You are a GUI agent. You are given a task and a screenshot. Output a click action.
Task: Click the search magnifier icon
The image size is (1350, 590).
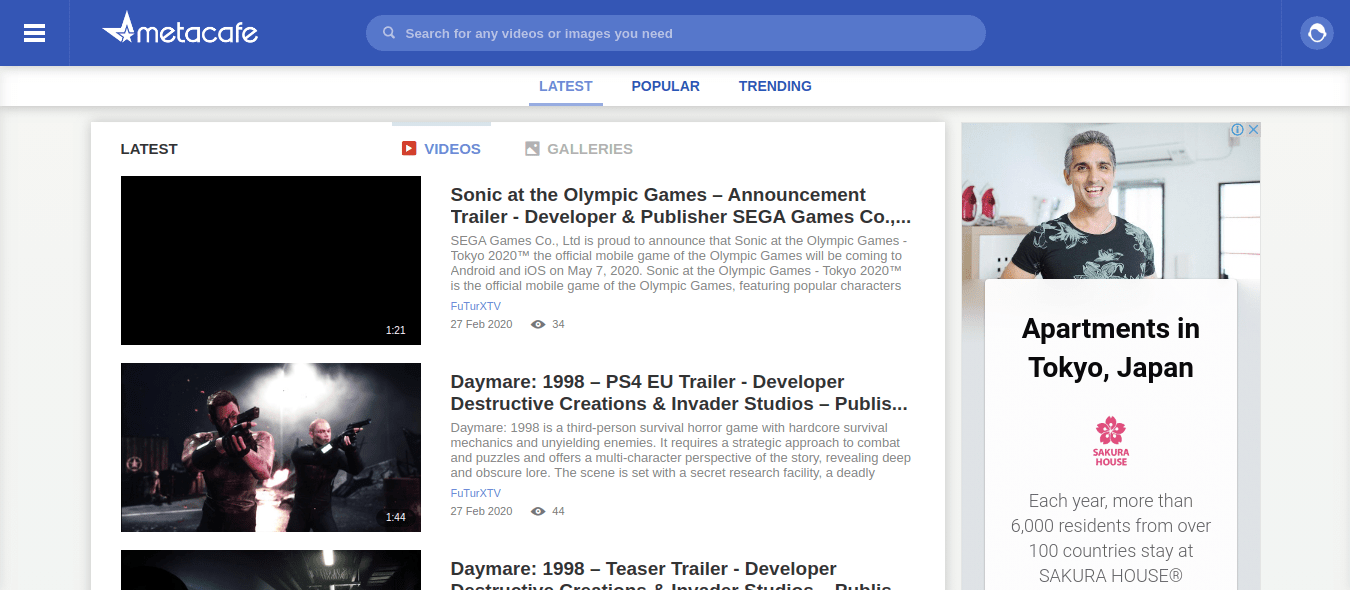[x=389, y=33]
